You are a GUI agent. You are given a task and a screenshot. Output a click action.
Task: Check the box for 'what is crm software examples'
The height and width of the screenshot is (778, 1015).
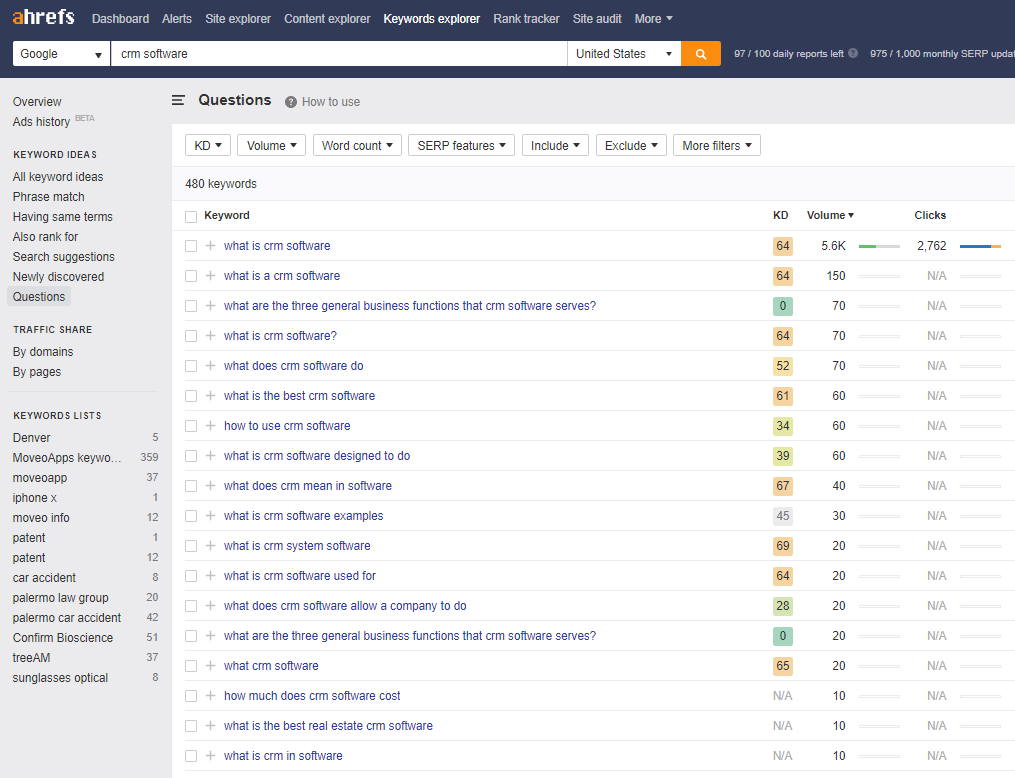click(x=191, y=516)
